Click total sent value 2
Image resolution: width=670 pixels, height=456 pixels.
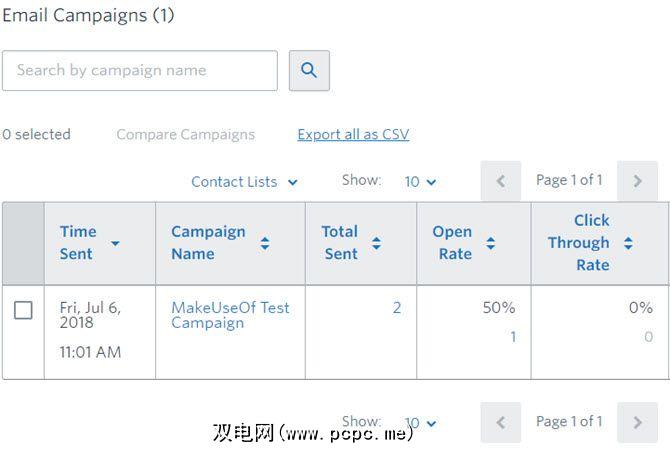pyautogui.click(x=396, y=308)
